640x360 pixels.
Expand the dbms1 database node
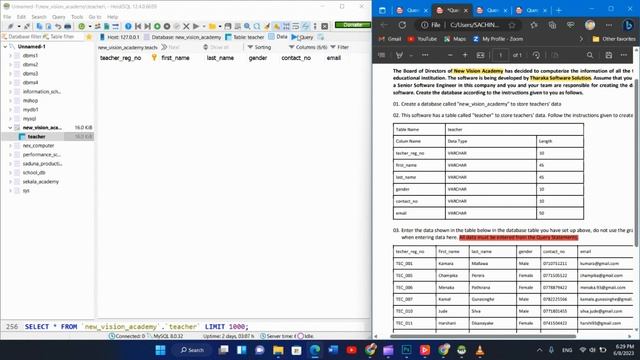pos(11,56)
